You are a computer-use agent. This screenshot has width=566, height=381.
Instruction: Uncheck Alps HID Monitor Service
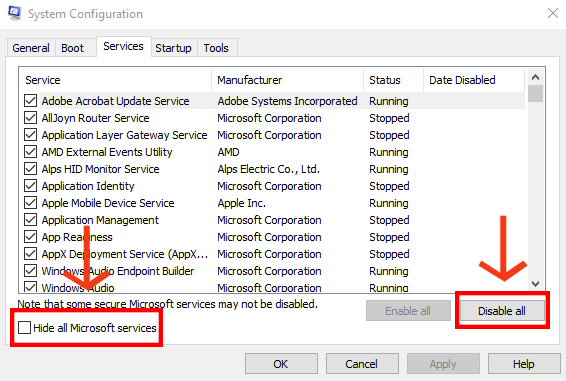pyautogui.click(x=31, y=169)
